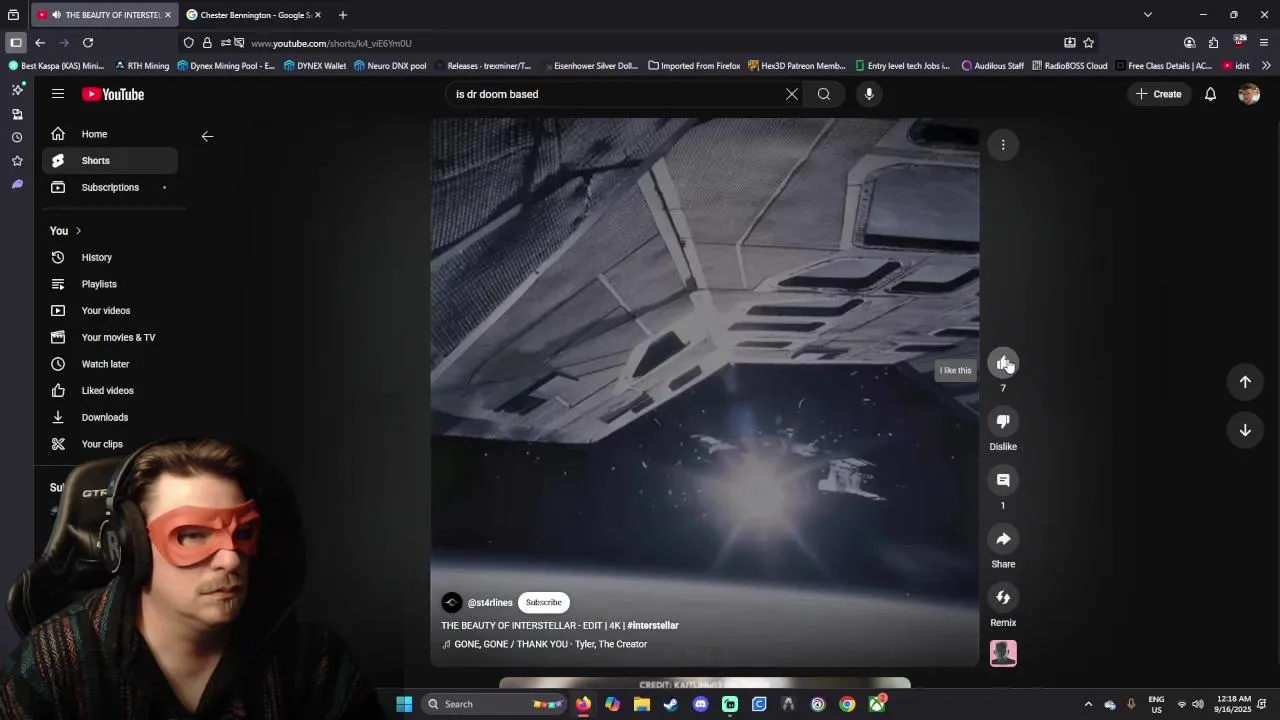Open the Windows Start menu
Screen dimensions: 1280x720
(x=404, y=704)
